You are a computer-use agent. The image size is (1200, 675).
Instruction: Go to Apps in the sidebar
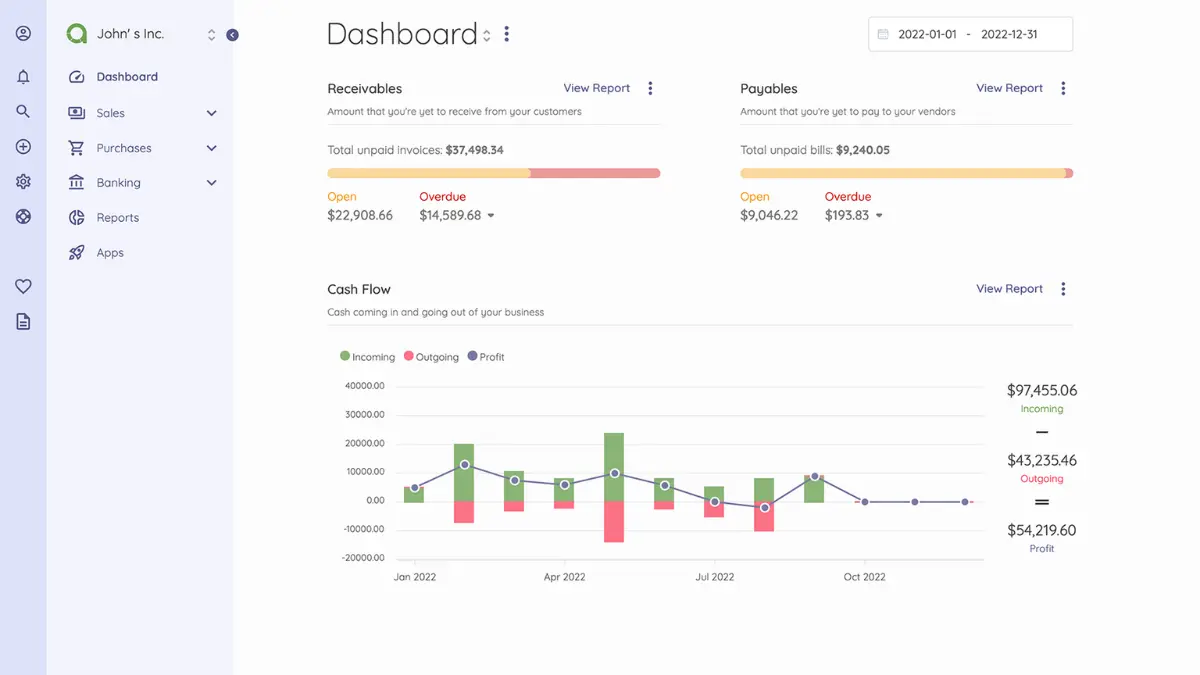tap(110, 253)
